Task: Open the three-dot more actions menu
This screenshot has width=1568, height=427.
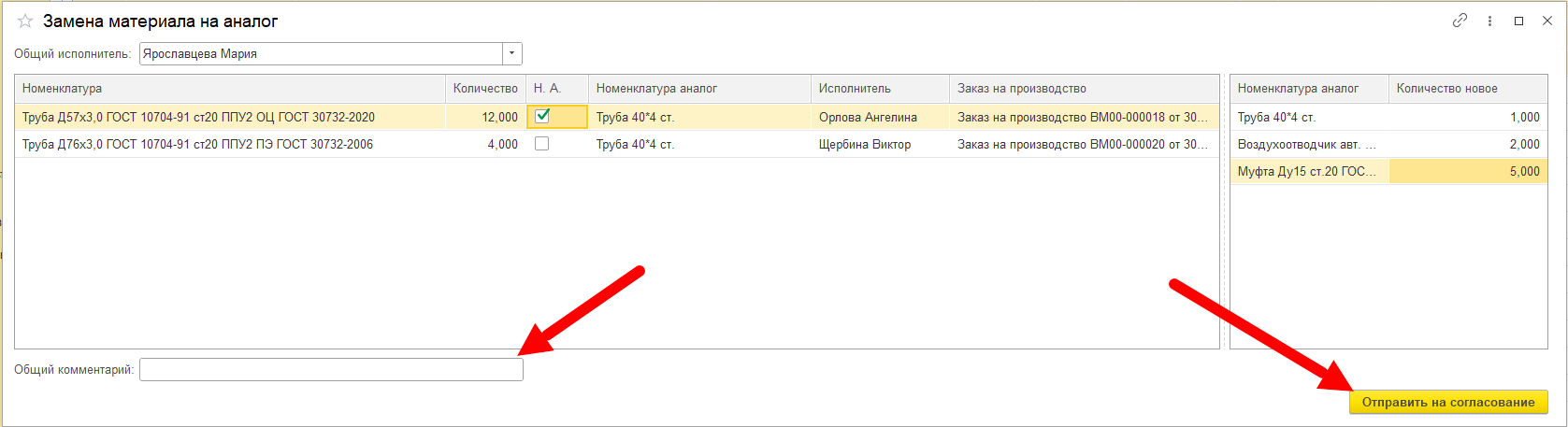Action: click(1489, 21)
